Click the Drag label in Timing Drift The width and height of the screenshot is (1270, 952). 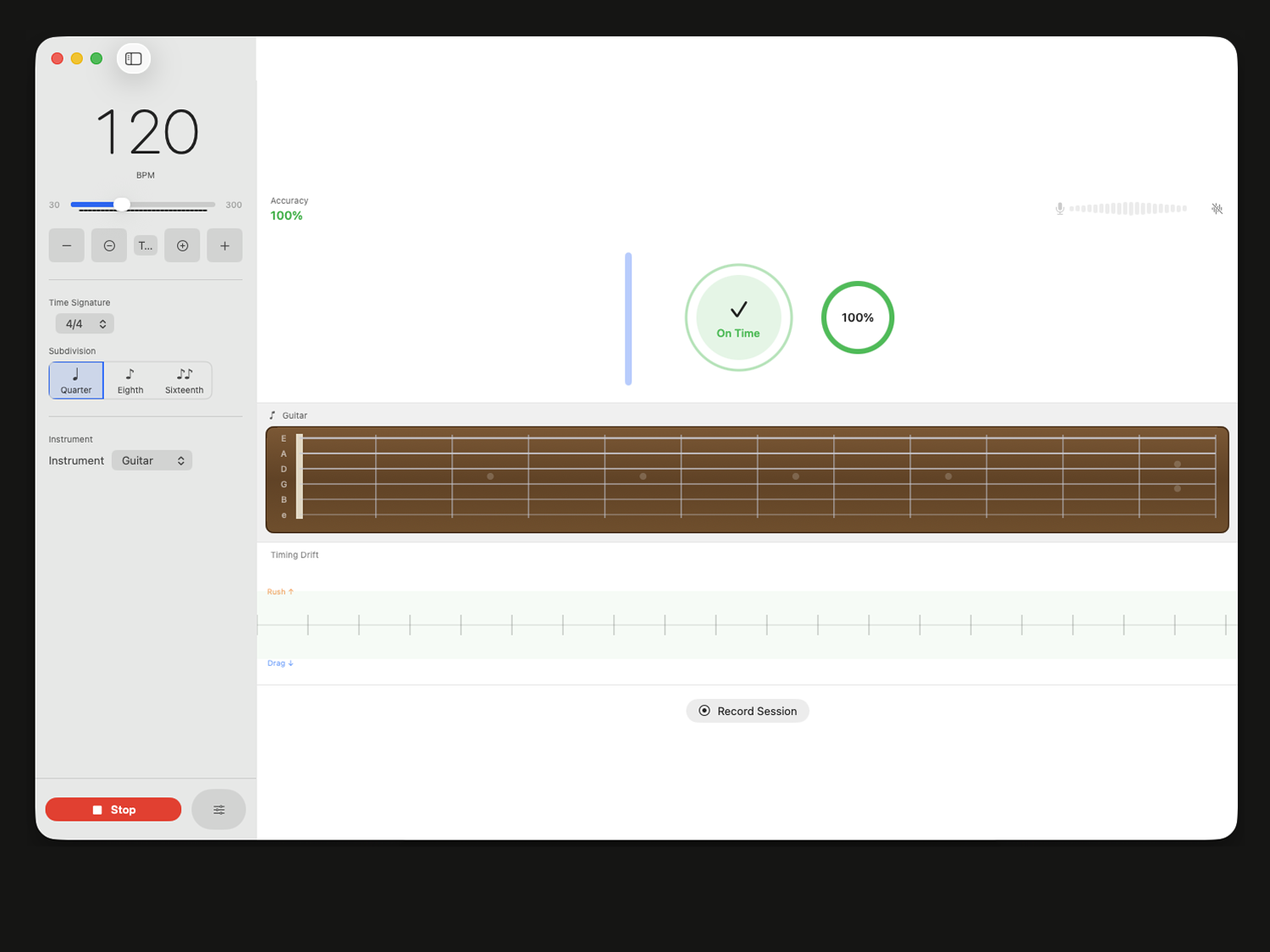[280, 663]
